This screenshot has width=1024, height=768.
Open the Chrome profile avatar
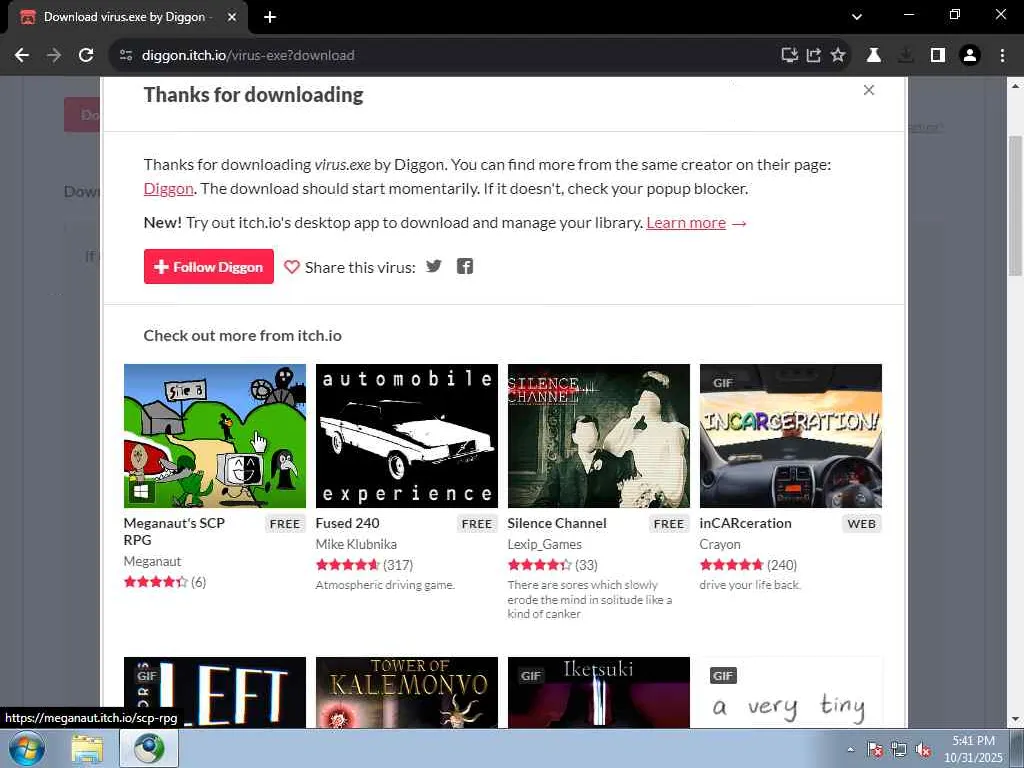click(970, 56)
